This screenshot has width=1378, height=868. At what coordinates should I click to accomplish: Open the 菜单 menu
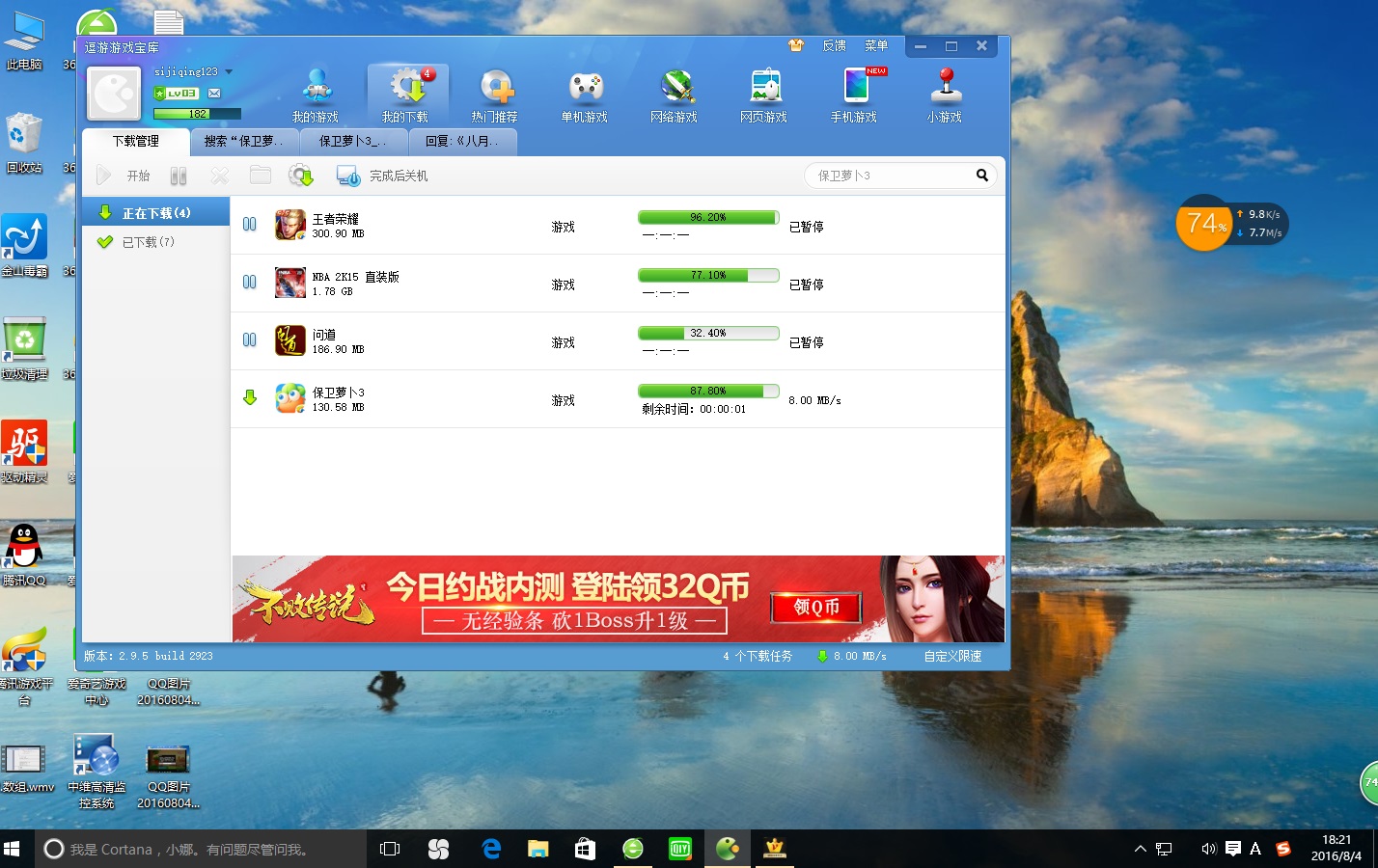point(876,45)
